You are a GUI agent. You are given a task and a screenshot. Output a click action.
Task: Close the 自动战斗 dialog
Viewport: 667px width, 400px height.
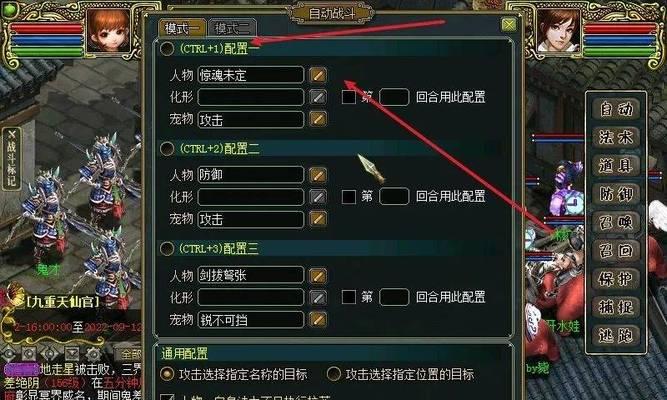pyautogui.click(x=508, y=25)
